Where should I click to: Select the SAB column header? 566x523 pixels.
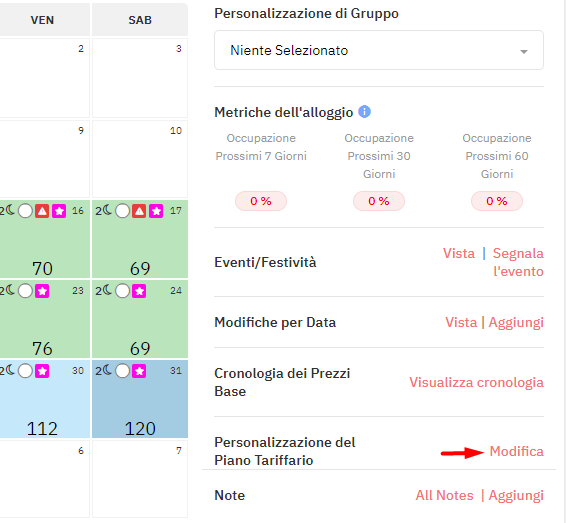[140, 20]
